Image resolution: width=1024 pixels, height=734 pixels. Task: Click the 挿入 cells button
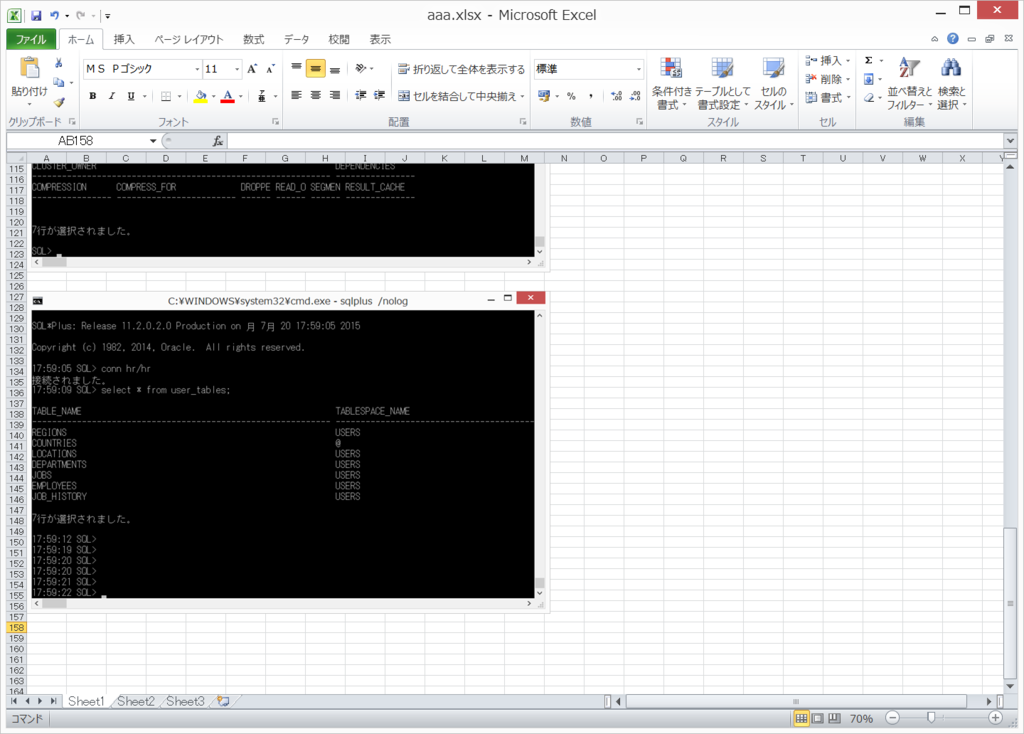(827, 61)
